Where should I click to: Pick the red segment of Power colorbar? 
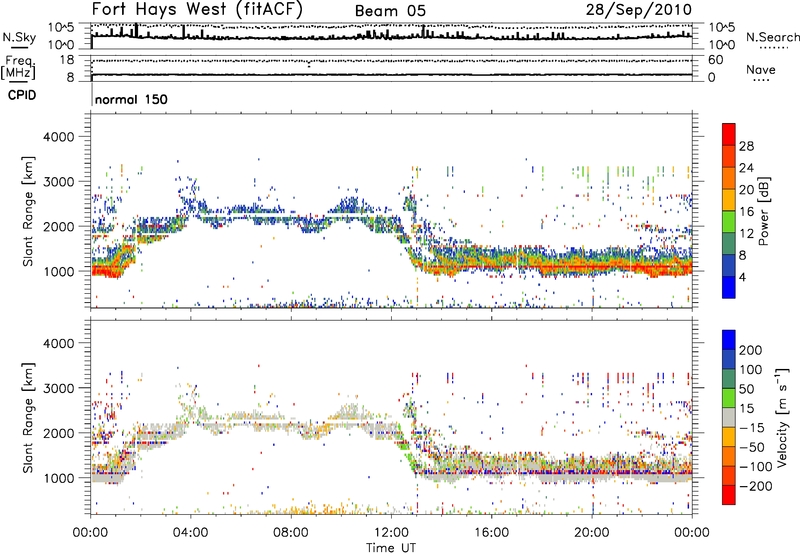coord(729,134)
